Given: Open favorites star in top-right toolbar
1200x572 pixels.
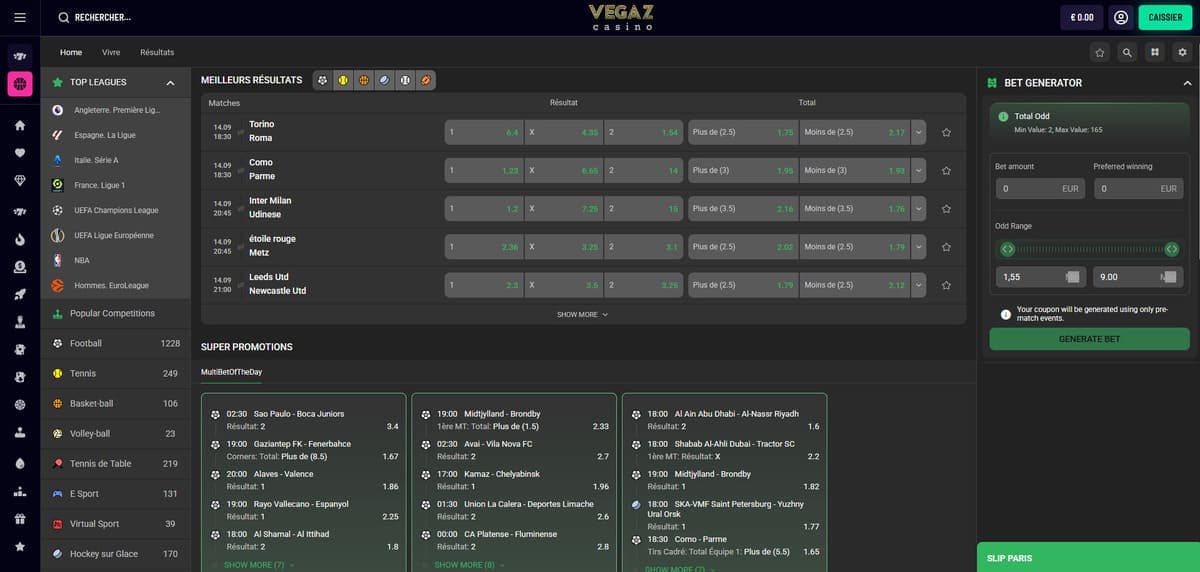Looking at the screenshot, I should (1100, 52).
